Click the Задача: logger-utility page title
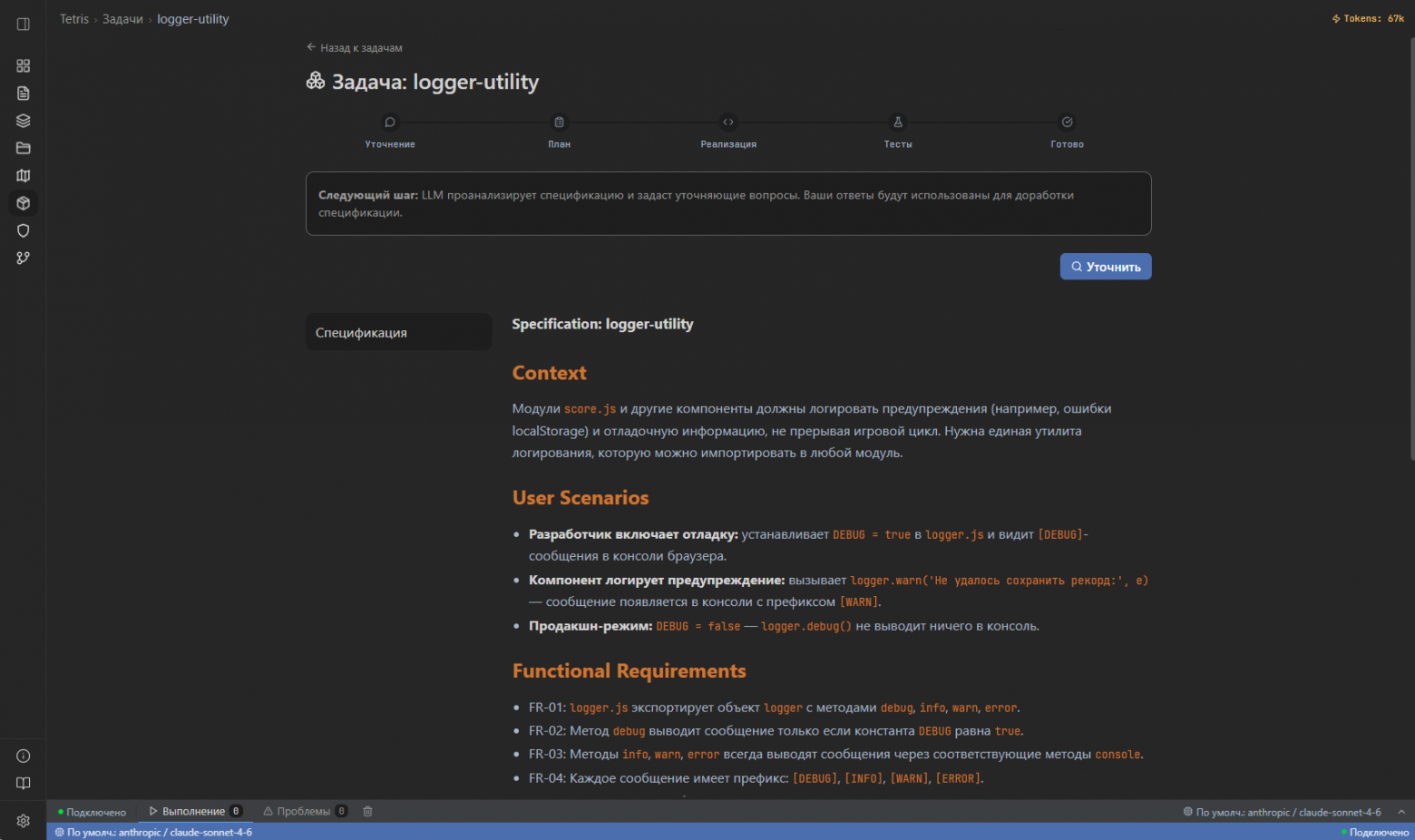This screenshot has height=840, width=1415. pos(435,82)
